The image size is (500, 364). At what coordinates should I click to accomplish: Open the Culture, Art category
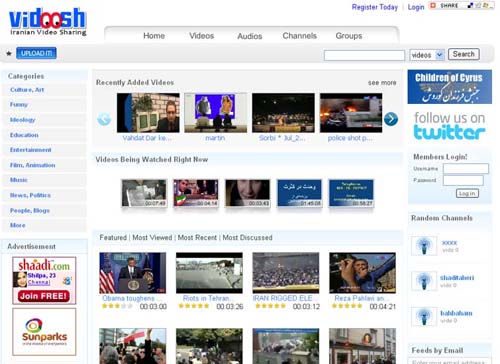click(27, 90)
